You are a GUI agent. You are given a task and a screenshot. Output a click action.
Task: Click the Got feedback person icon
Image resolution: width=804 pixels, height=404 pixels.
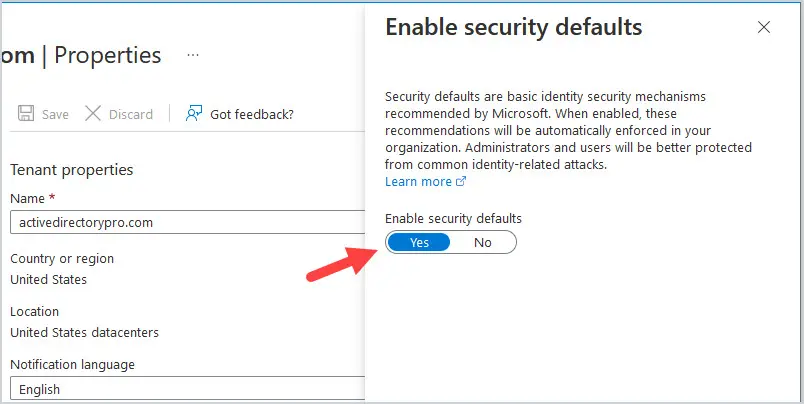[x=194, y=113]
